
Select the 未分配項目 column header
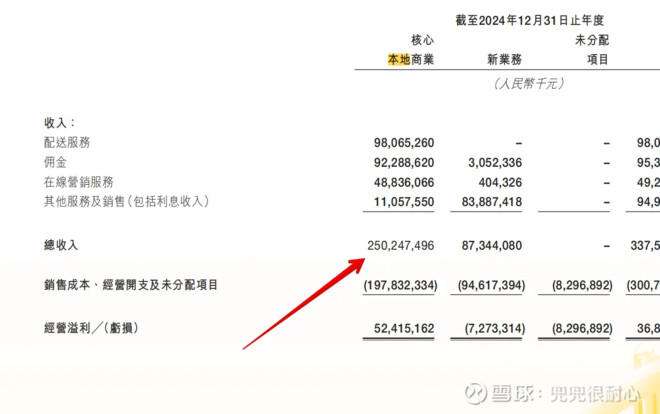tap(592, 50)
